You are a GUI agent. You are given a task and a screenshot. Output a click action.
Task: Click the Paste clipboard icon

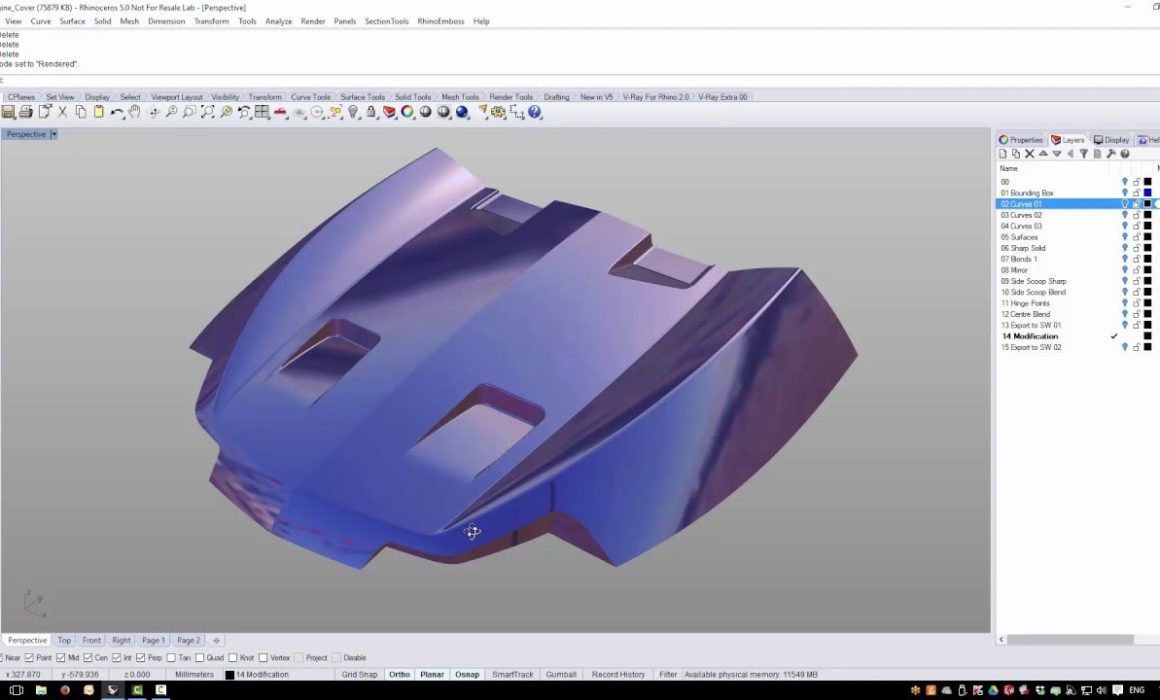[98, 112]
